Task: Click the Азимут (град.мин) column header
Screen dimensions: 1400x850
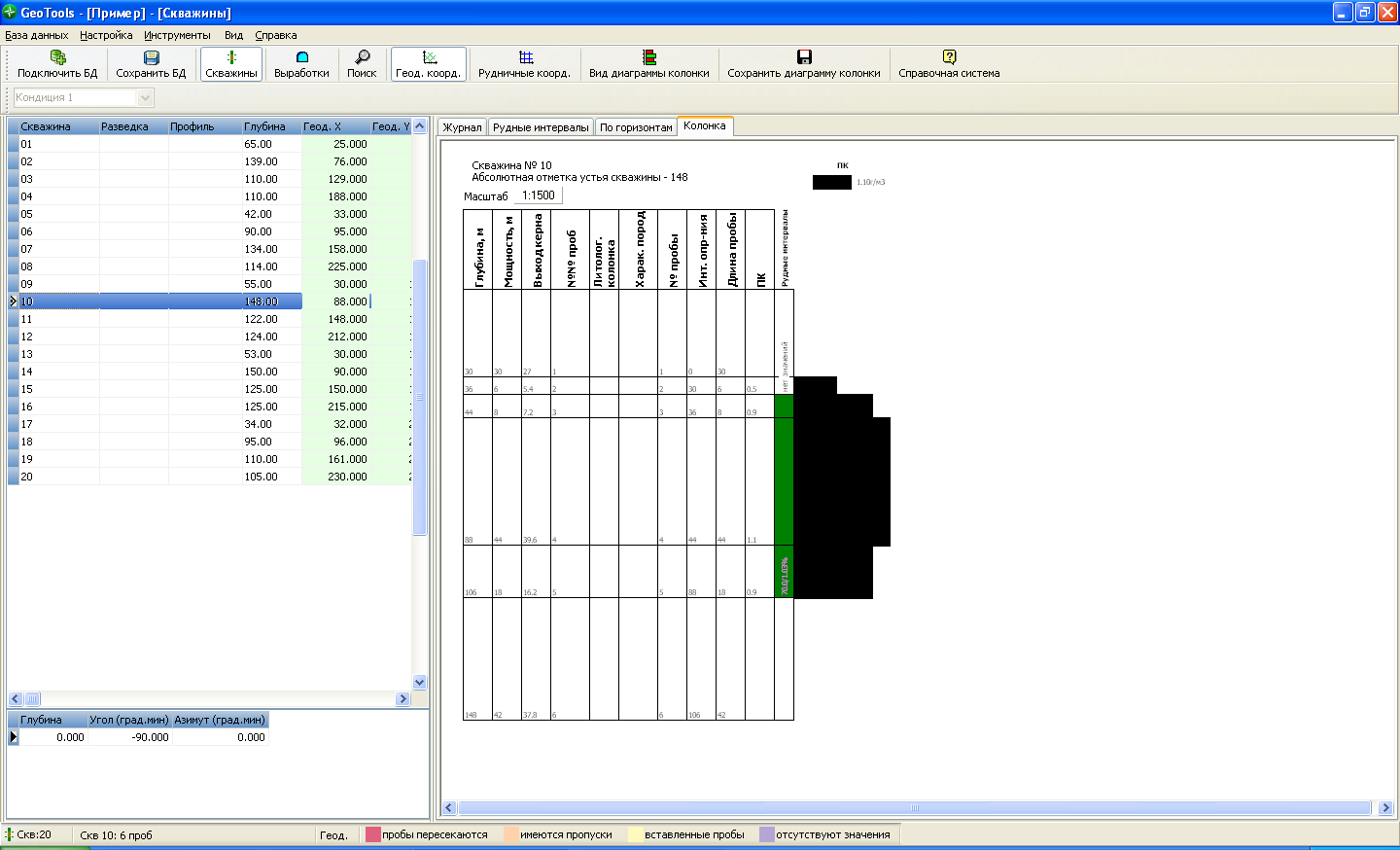Action: [x=219, y=720]
